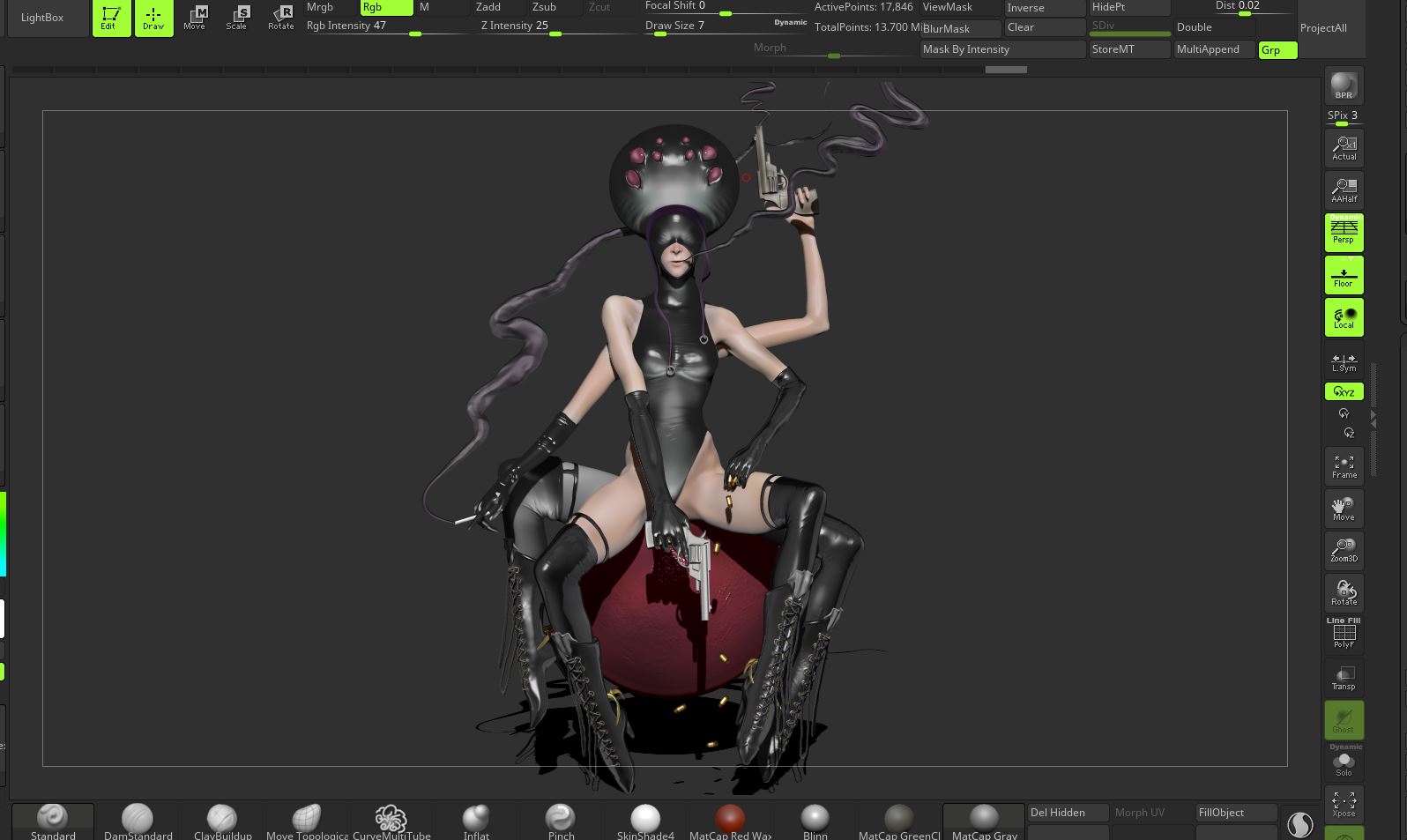The image size is (1407, 840).
Task: Turn on Zadd sculpt mode
Action: pos(500,7)
